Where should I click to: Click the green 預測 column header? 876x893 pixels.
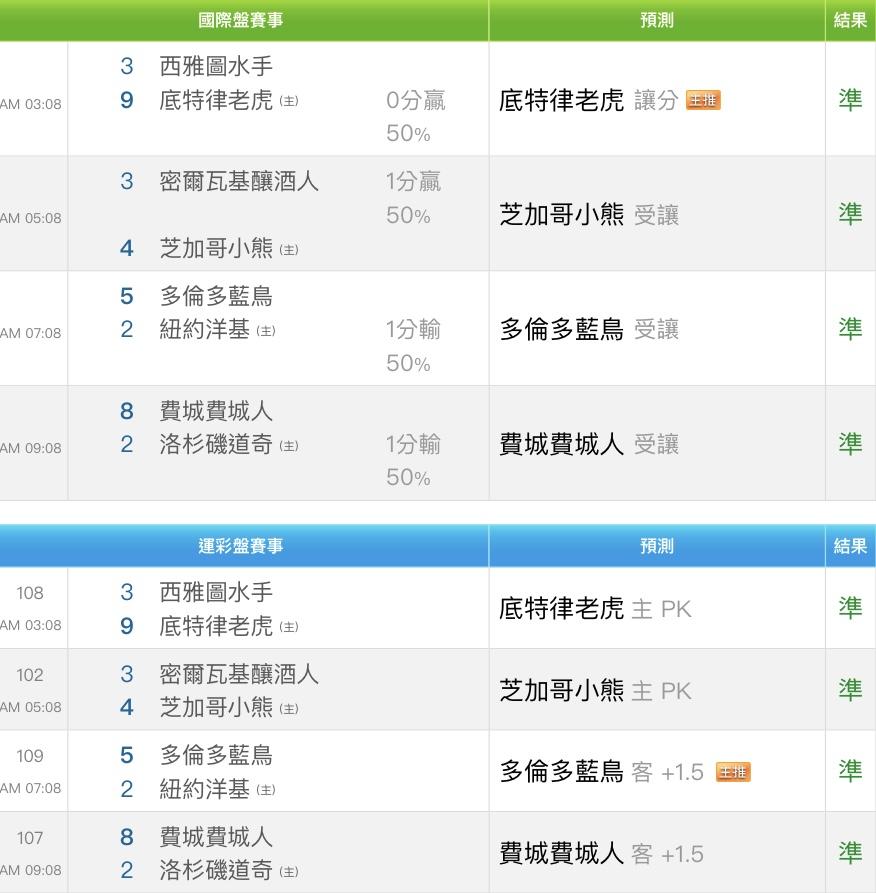coord(657,21)
